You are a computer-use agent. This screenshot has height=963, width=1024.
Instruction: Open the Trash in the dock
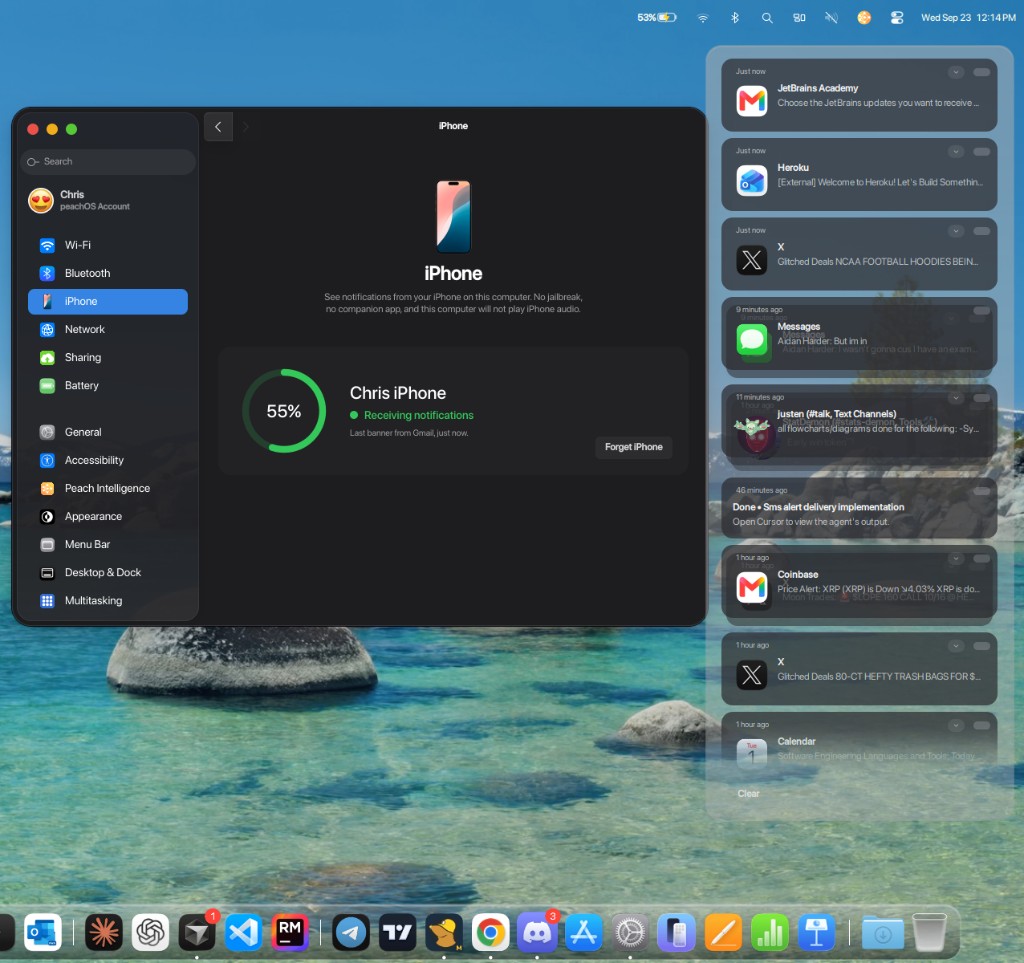(x=929, y=932)
